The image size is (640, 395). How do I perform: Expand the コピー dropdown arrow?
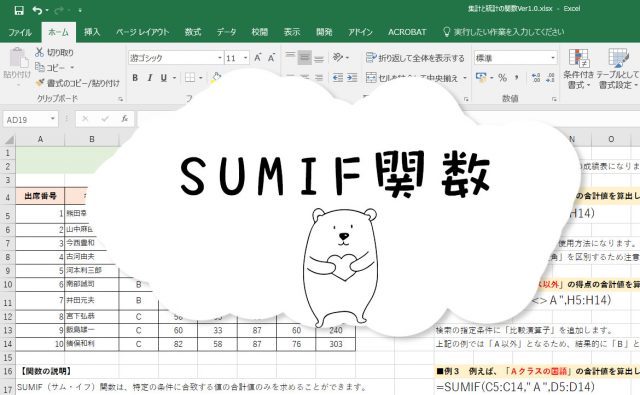point(72,68)
